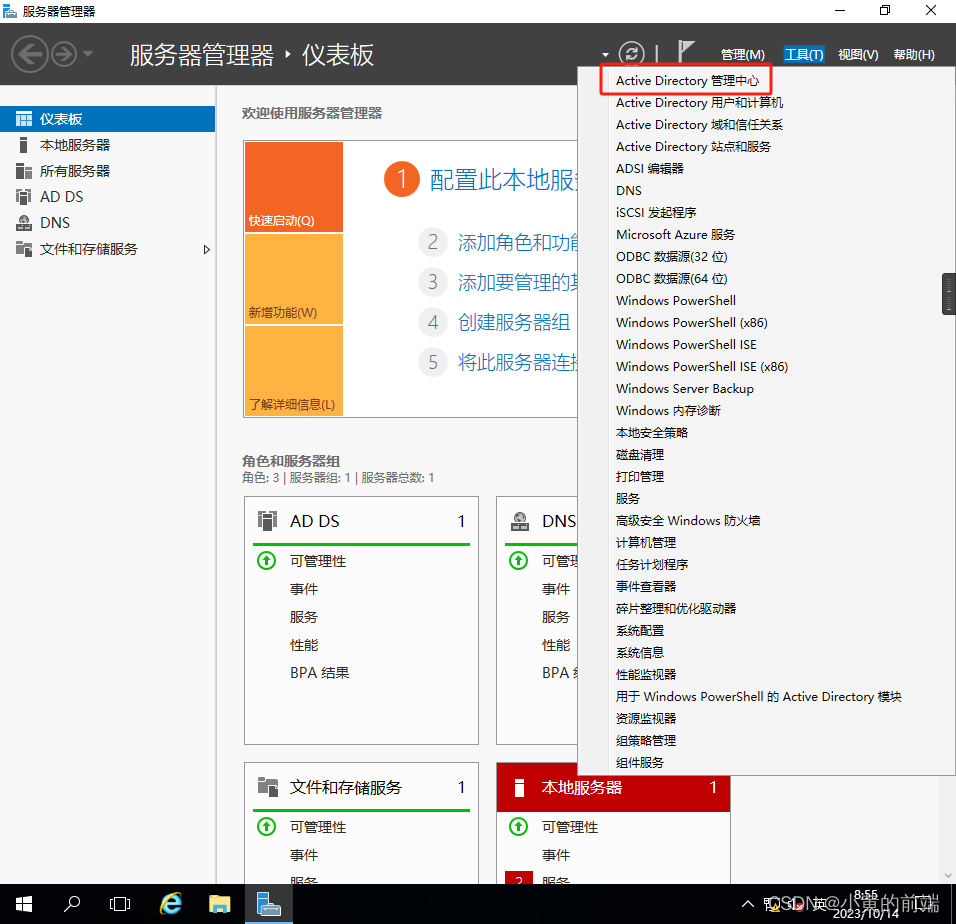Open 事件查看器 from the tools menu
This screenshot has height=924, width=956.
click(646, 586)
